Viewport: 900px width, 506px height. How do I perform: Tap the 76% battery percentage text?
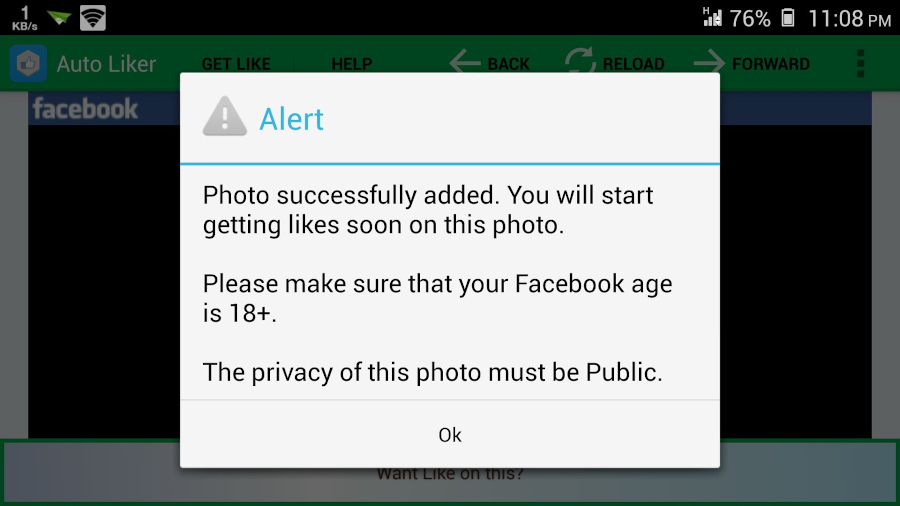coord(750,18)
